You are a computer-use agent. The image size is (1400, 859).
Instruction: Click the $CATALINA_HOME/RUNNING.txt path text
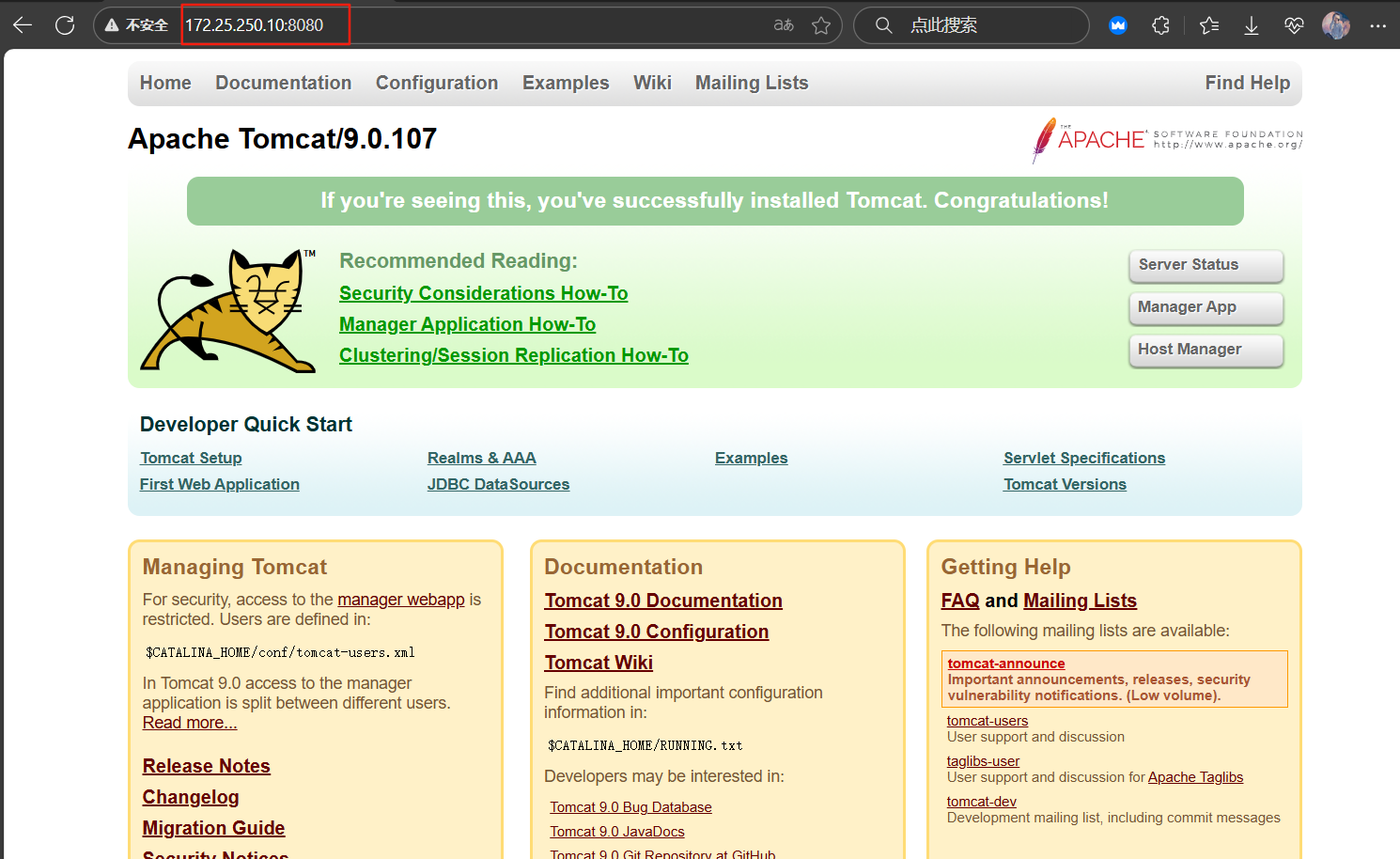pyautogui.click(x=646, y=745)
